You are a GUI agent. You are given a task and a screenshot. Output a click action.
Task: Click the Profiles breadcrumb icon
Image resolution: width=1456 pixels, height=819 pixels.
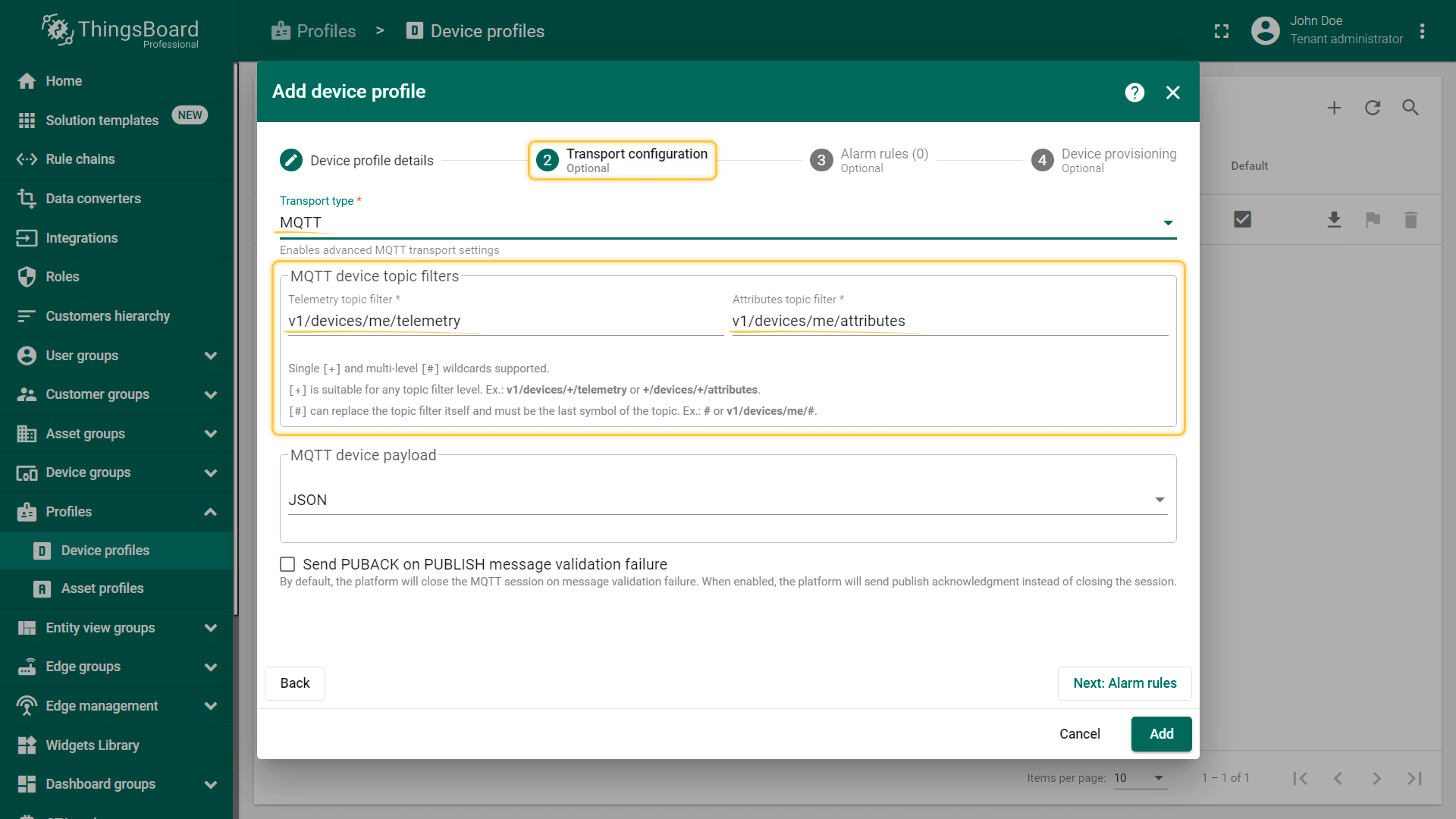(x=281, y=31)
